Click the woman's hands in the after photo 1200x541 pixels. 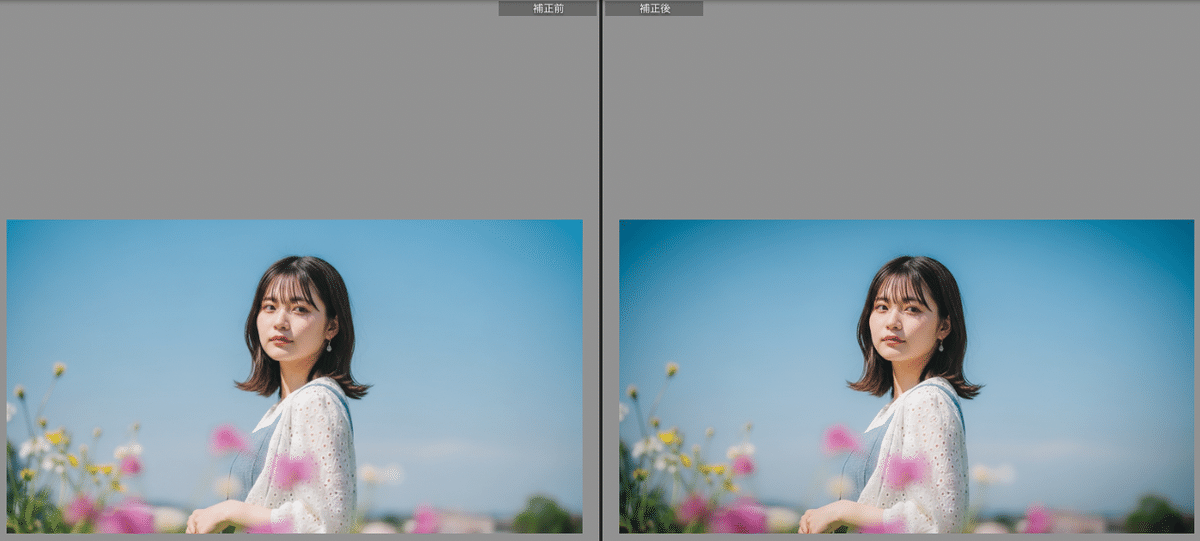[816, 521]
